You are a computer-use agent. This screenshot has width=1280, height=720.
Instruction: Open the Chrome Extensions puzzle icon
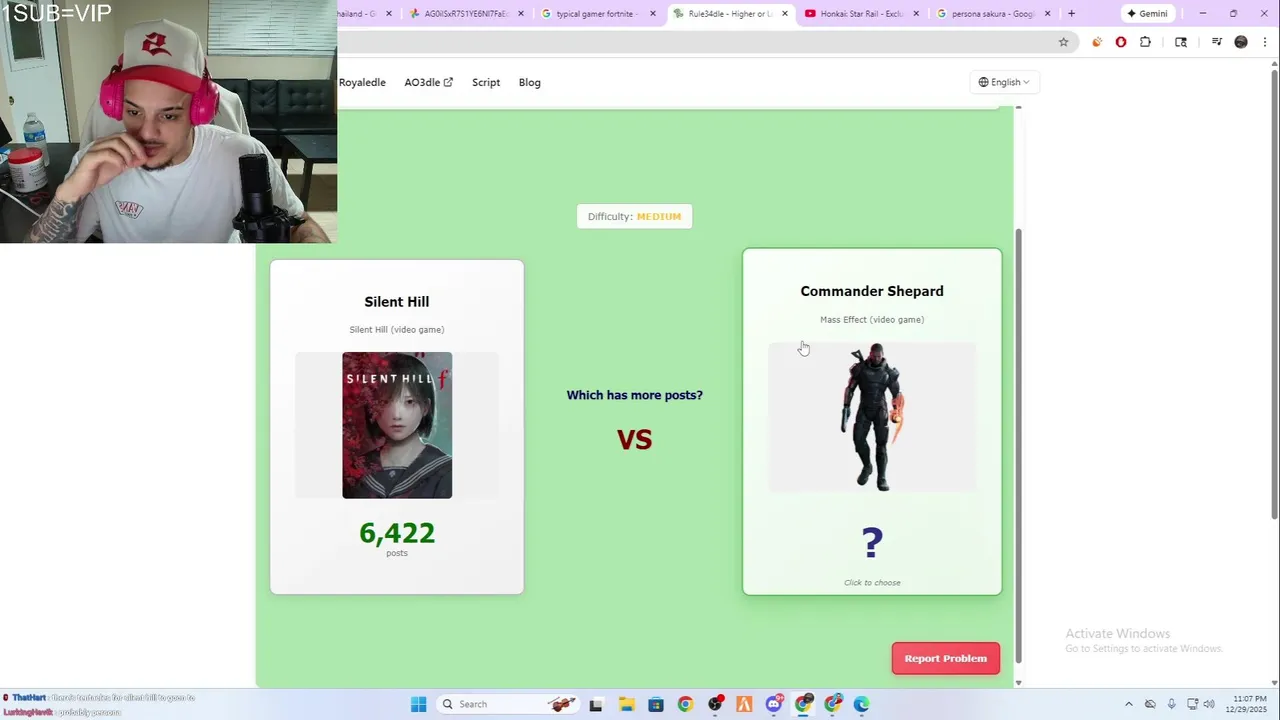(x=1145, y=42)
